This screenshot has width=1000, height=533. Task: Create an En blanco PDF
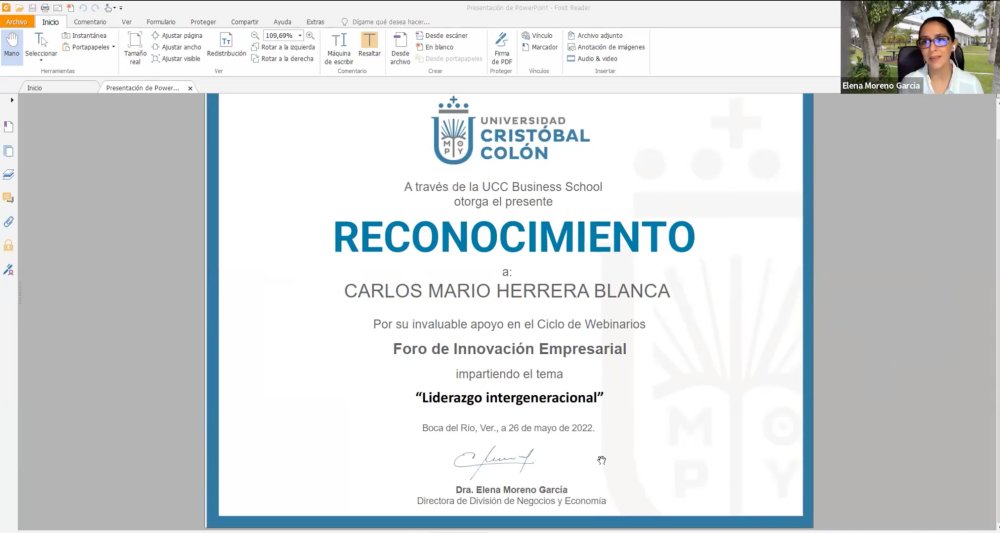coord(434,47)
